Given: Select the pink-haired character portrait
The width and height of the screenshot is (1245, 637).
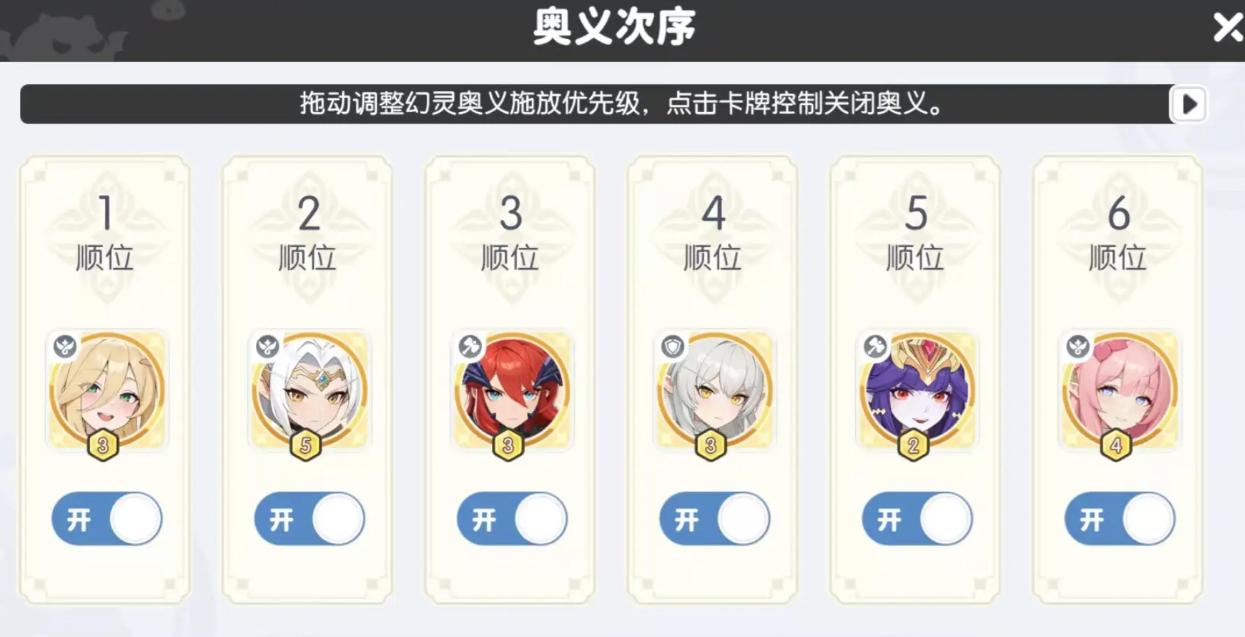Looking at the screenshot, I should coord(1119,390).
